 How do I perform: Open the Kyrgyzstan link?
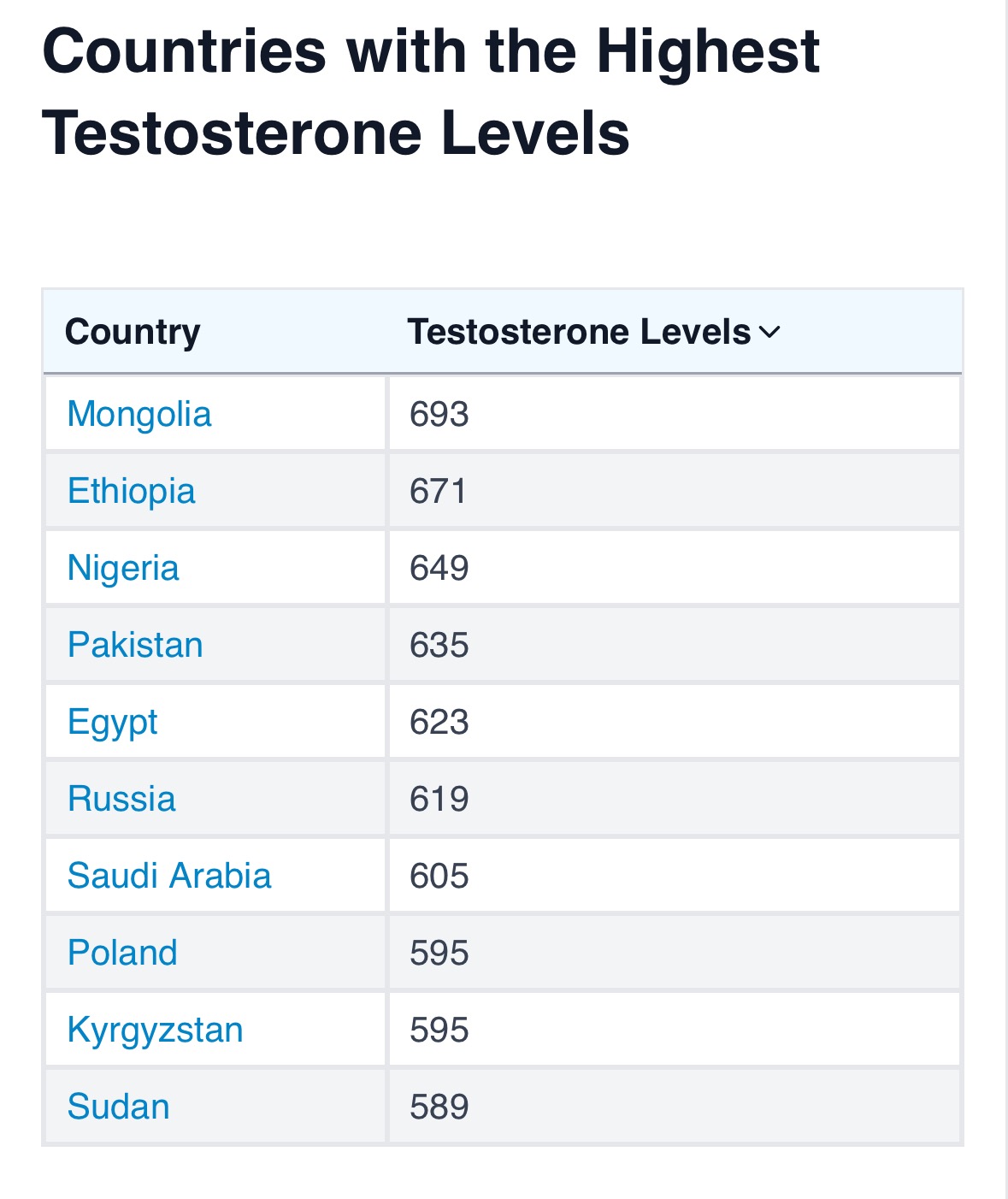click(155, 1031)
